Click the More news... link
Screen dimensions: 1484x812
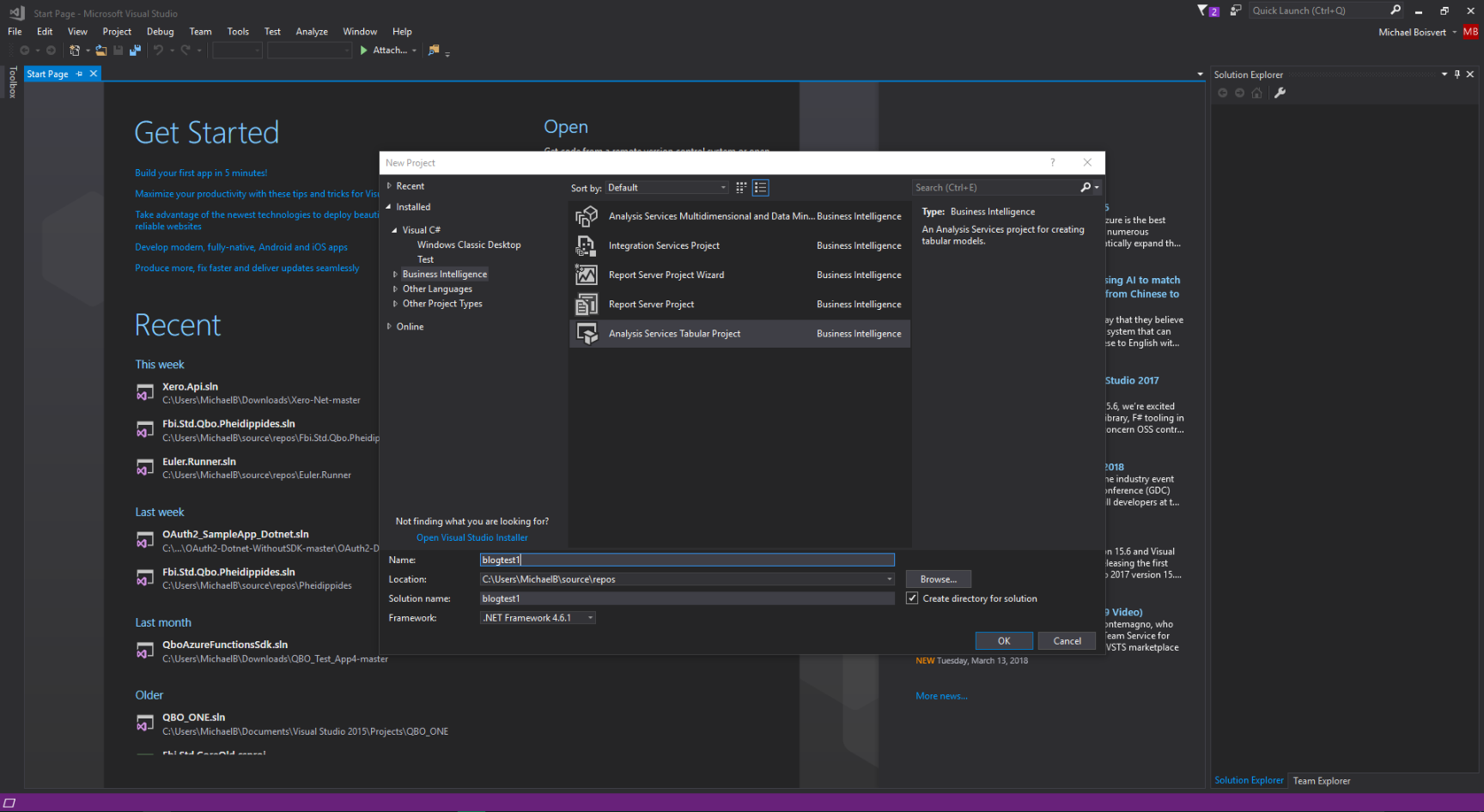pos(941,696)
